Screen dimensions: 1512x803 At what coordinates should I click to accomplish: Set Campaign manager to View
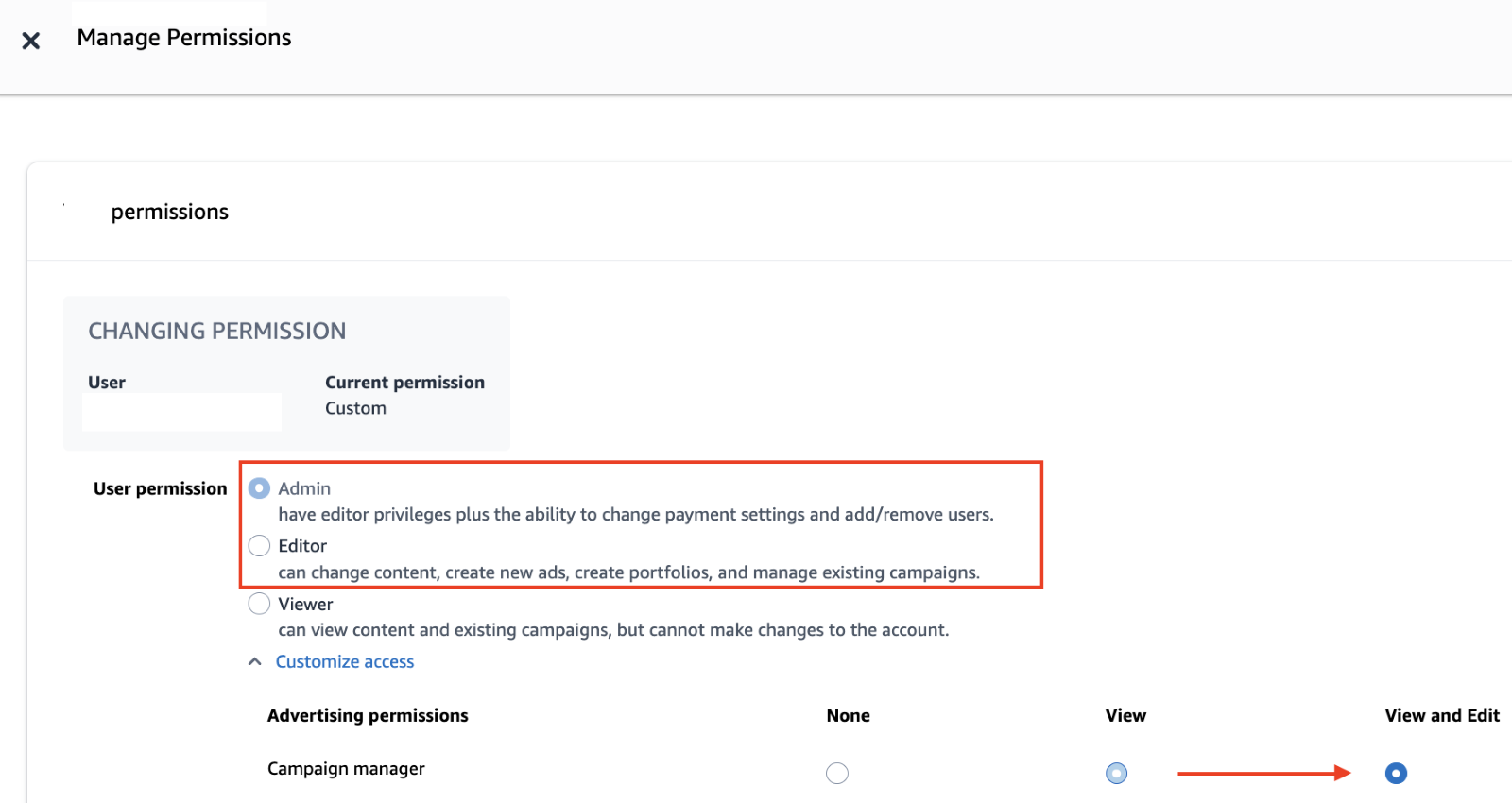[x=1116, y=774]
